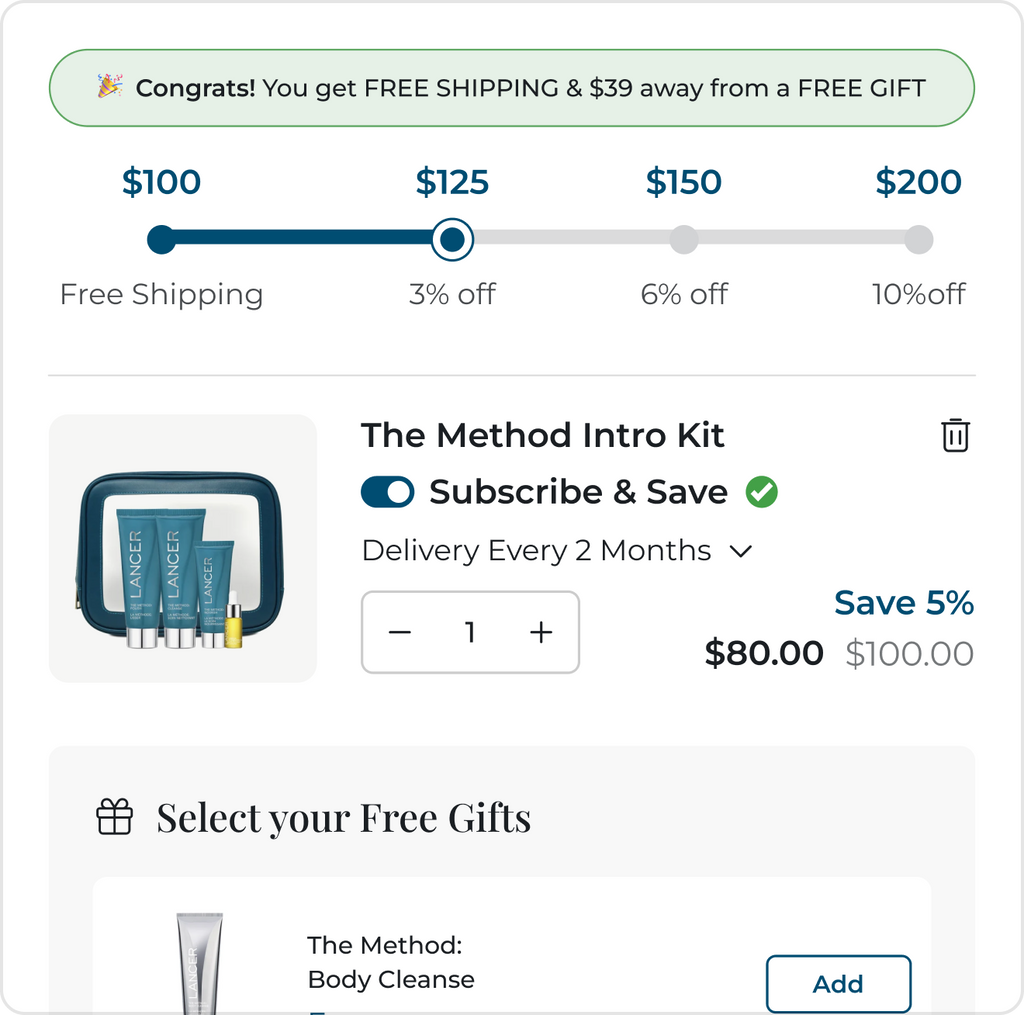The width and height of the screenshot is (1024, 1015).
Task: Click the $125 progress milestone marker
Action: click(453, 240)
